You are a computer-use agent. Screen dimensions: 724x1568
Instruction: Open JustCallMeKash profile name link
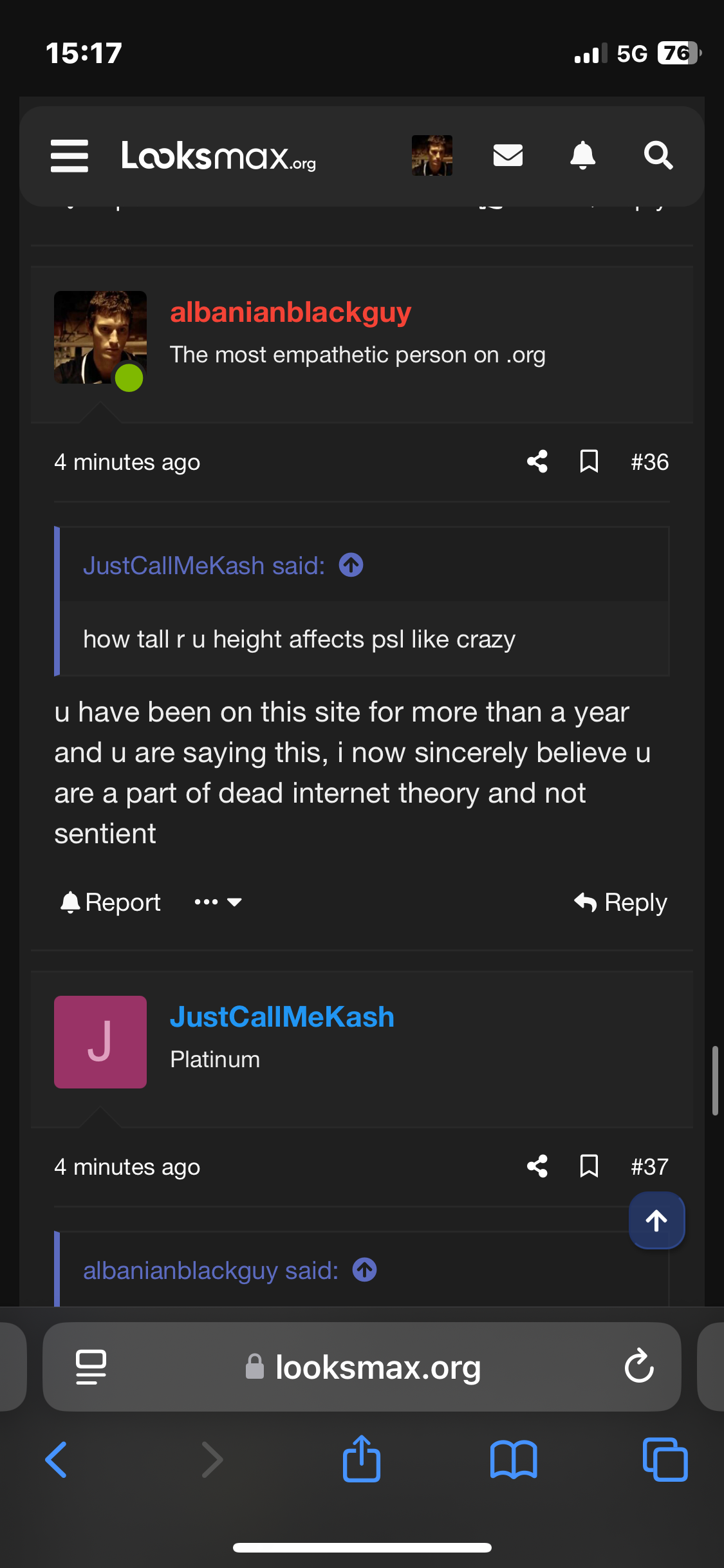coord(282,1018)
